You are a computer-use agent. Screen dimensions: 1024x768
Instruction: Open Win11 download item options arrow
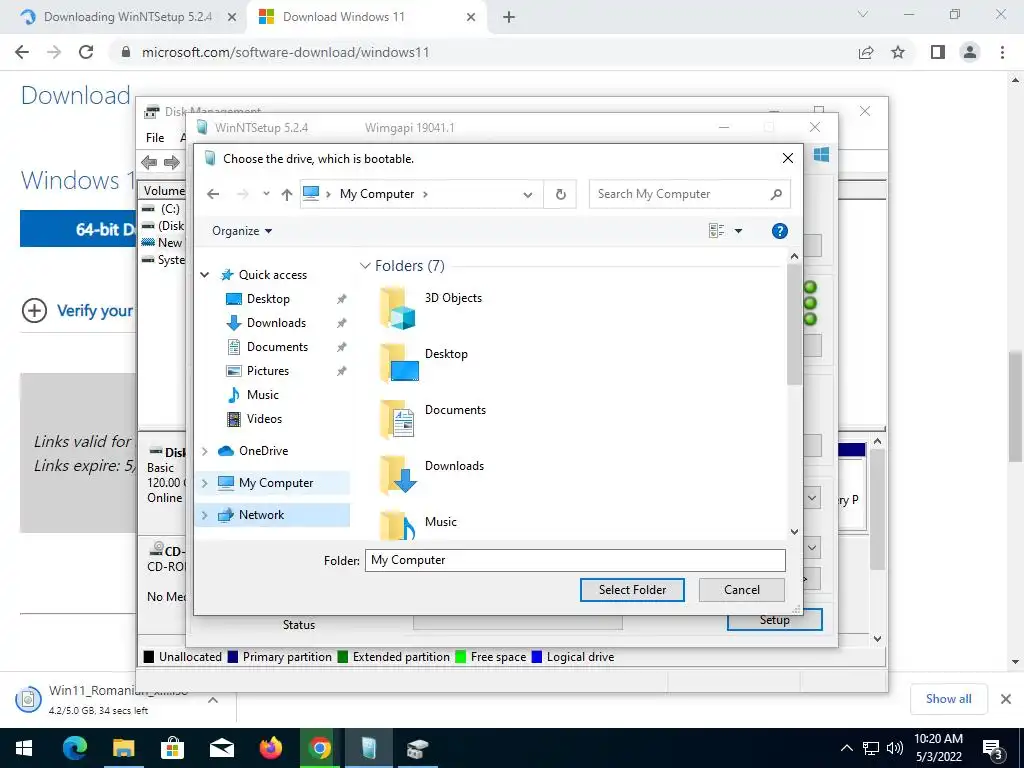(213, 700)
